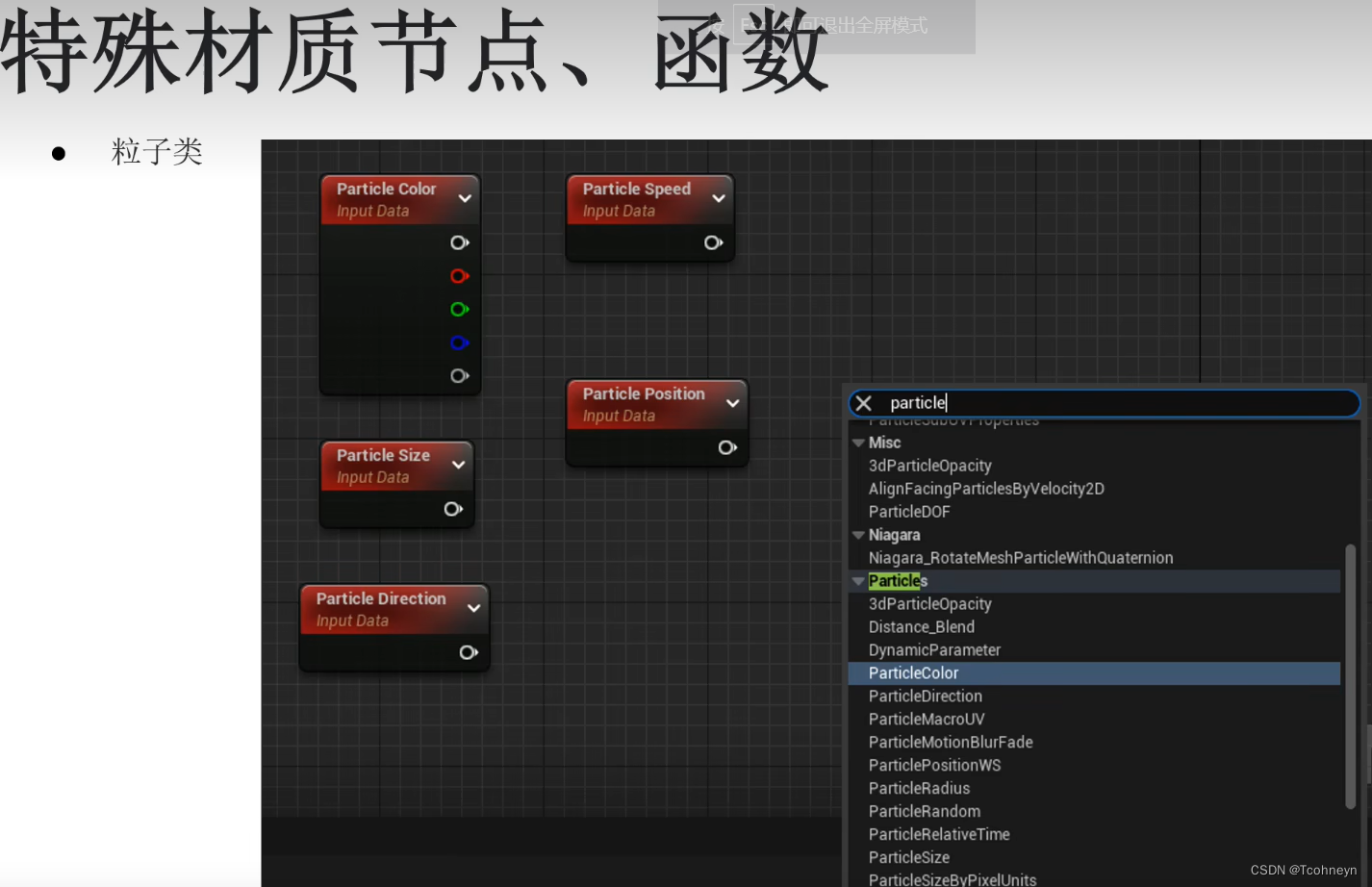The width and height of the screenshot is (1372, 887).
Task: Click the red channel output pin
Action: coord(460,276)
